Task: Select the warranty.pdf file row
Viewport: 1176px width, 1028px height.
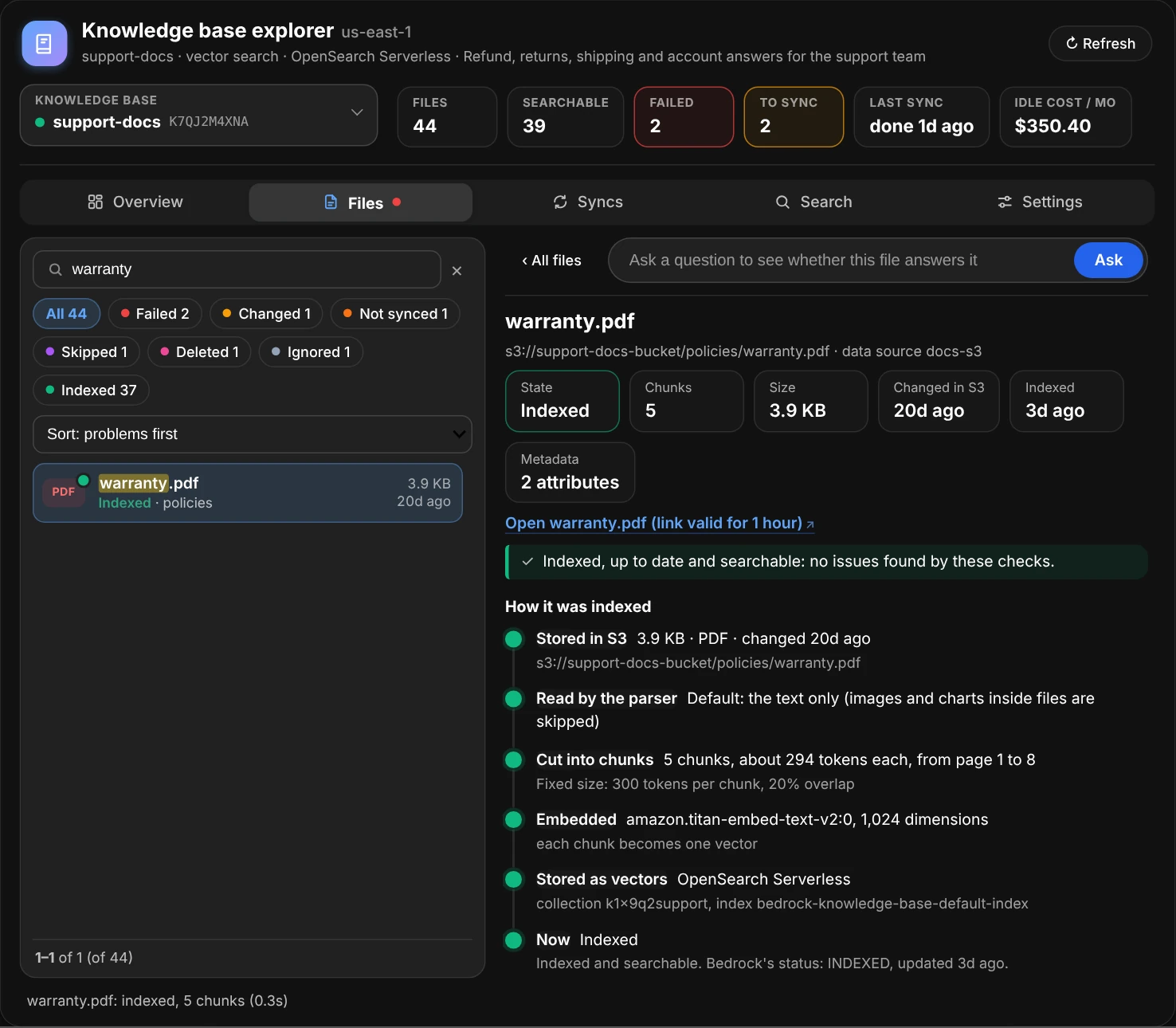Action: [x=248, y=493]
